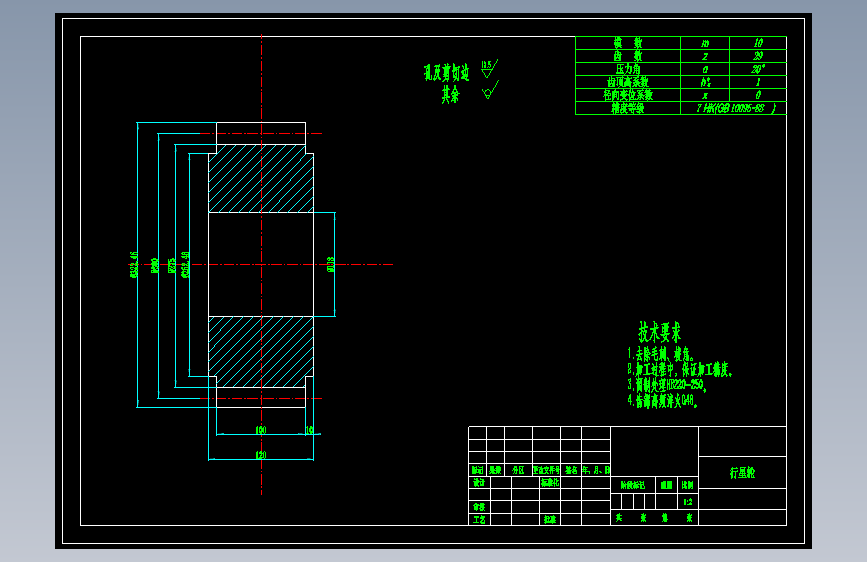Click technical requirement line 2 text
867x562 pixels.
[680, 370]
